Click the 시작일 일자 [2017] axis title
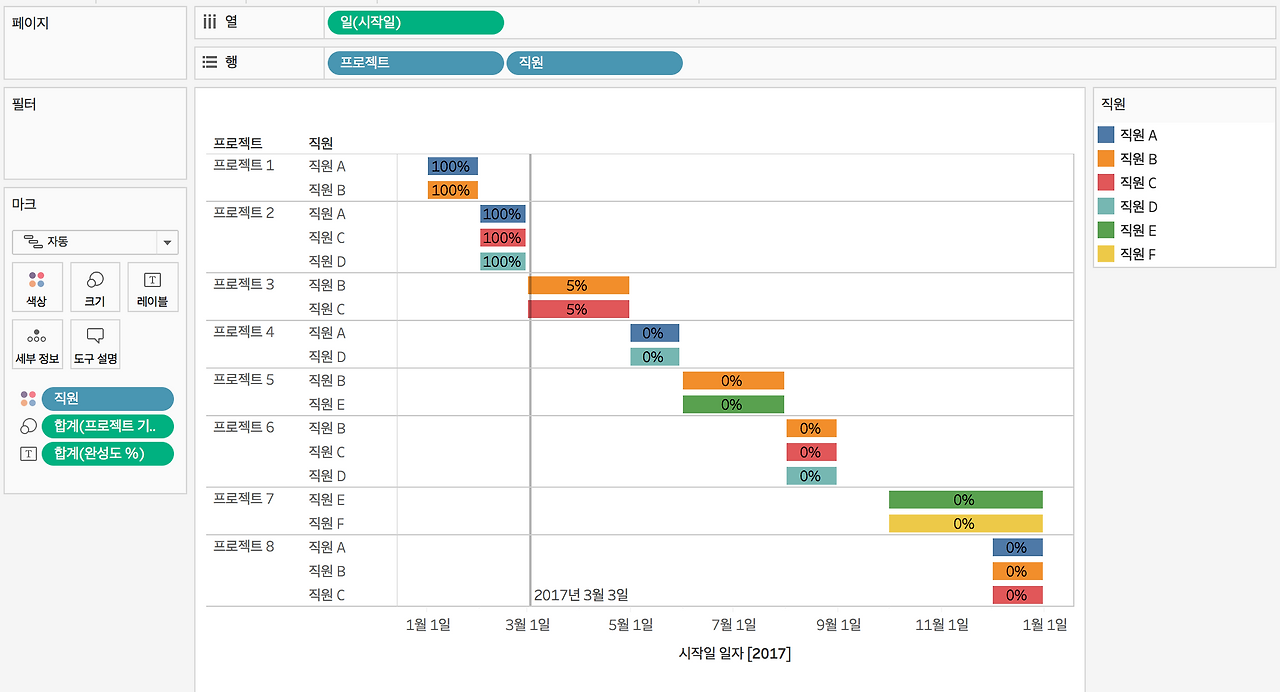Image resolution: width=1280 pixels, height=692 pixels. pyautogui.click(x=735, y=654)
